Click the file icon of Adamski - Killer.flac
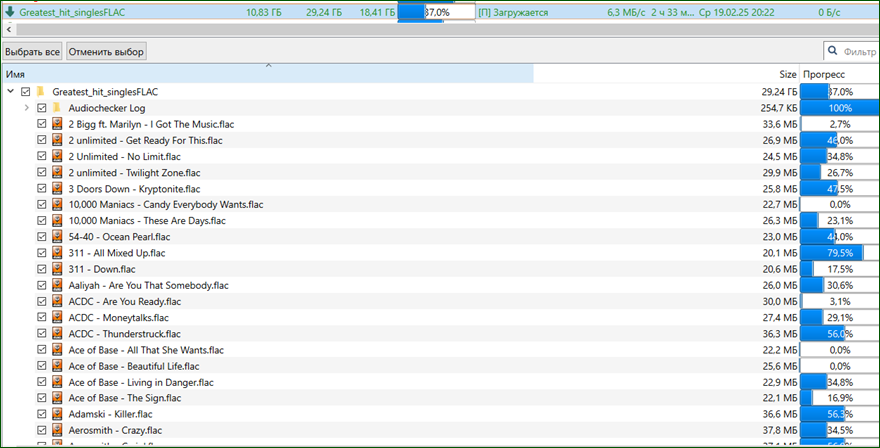Screen dimensions: 880x448 tap(57, 414)
